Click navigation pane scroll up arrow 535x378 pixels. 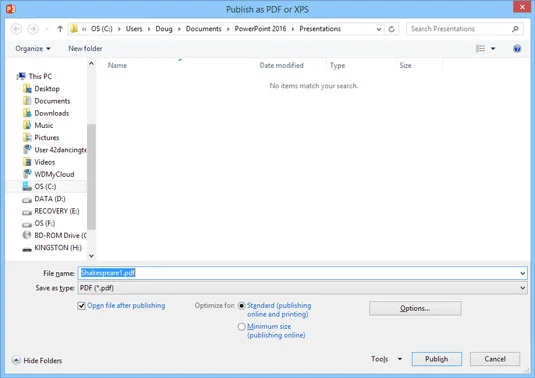[91, 63]
